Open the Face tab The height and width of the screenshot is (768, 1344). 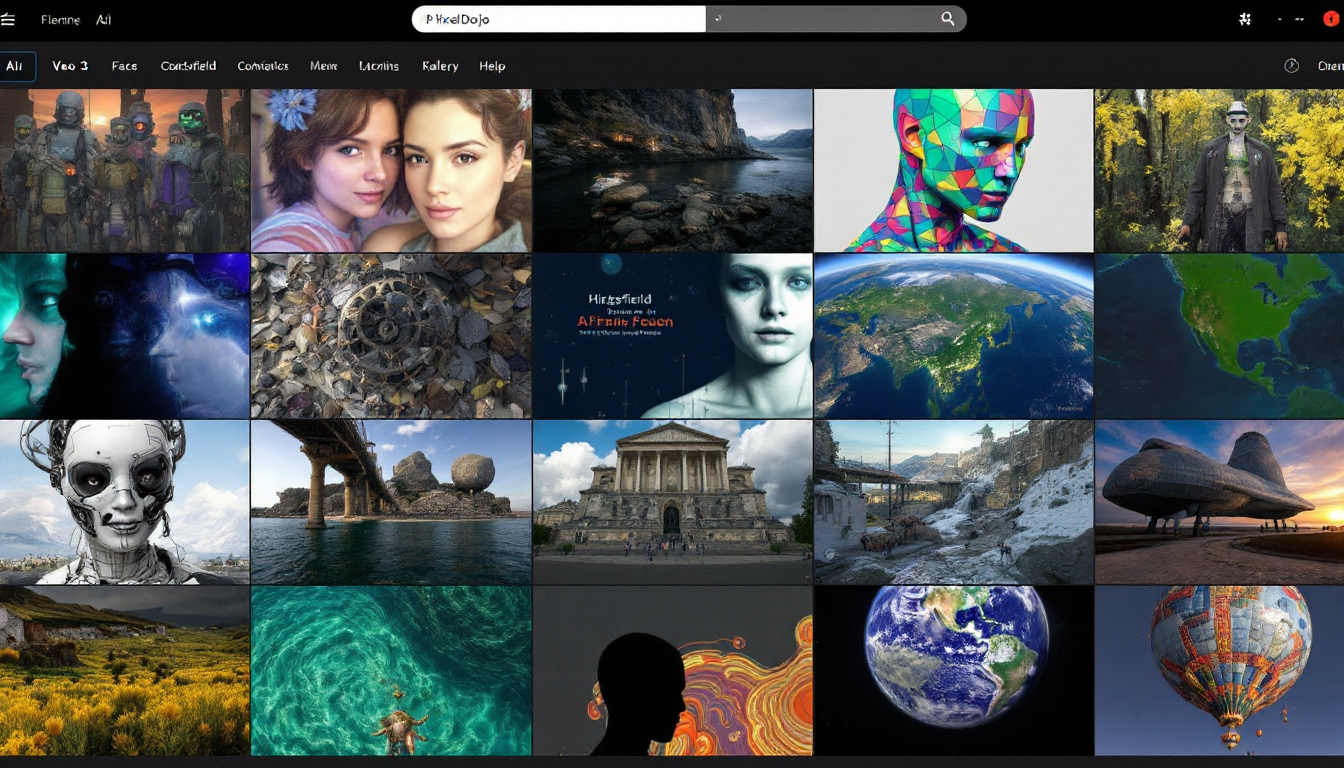click(125, 66)
